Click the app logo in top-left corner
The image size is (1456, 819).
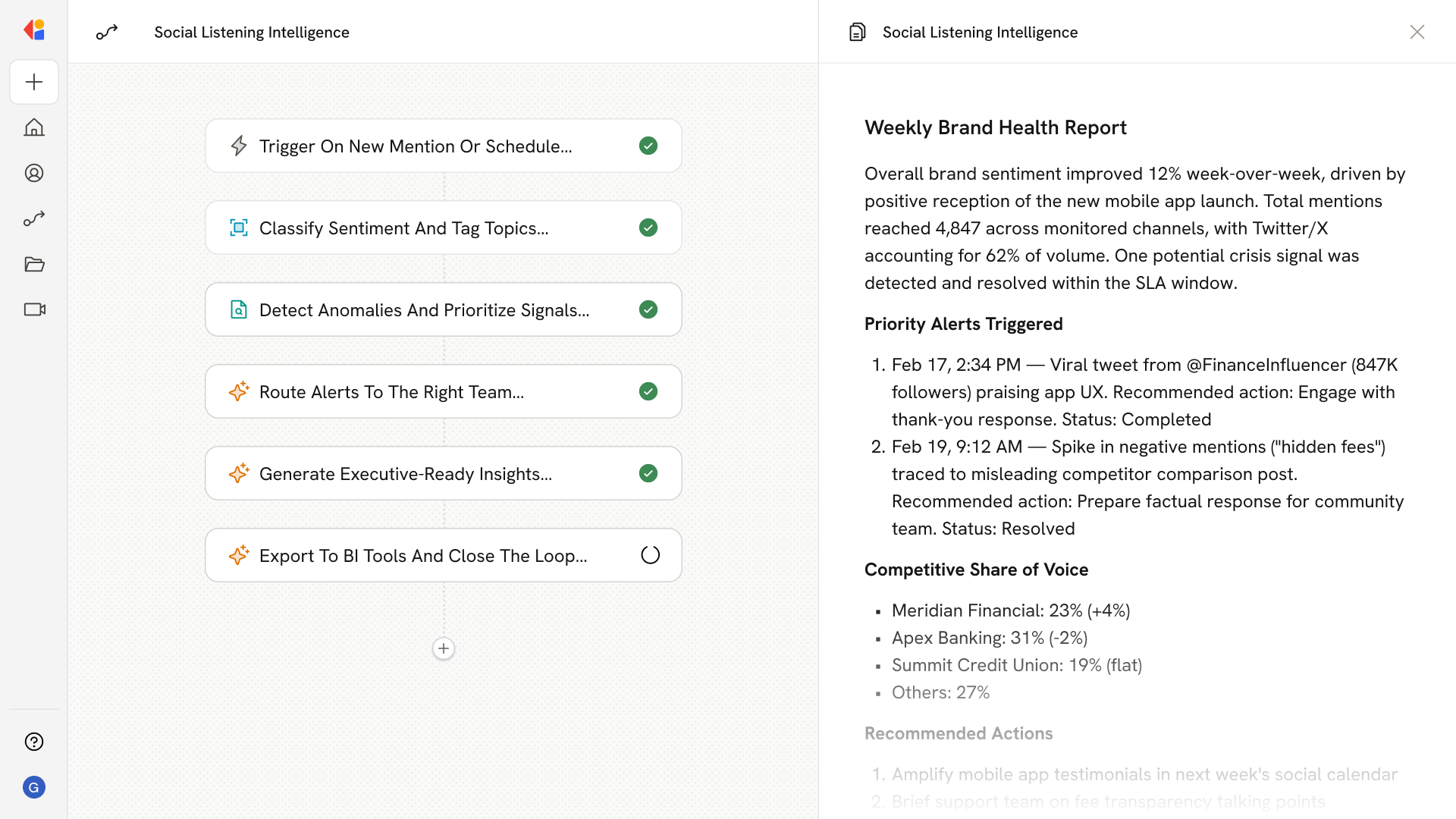[34, 30]
